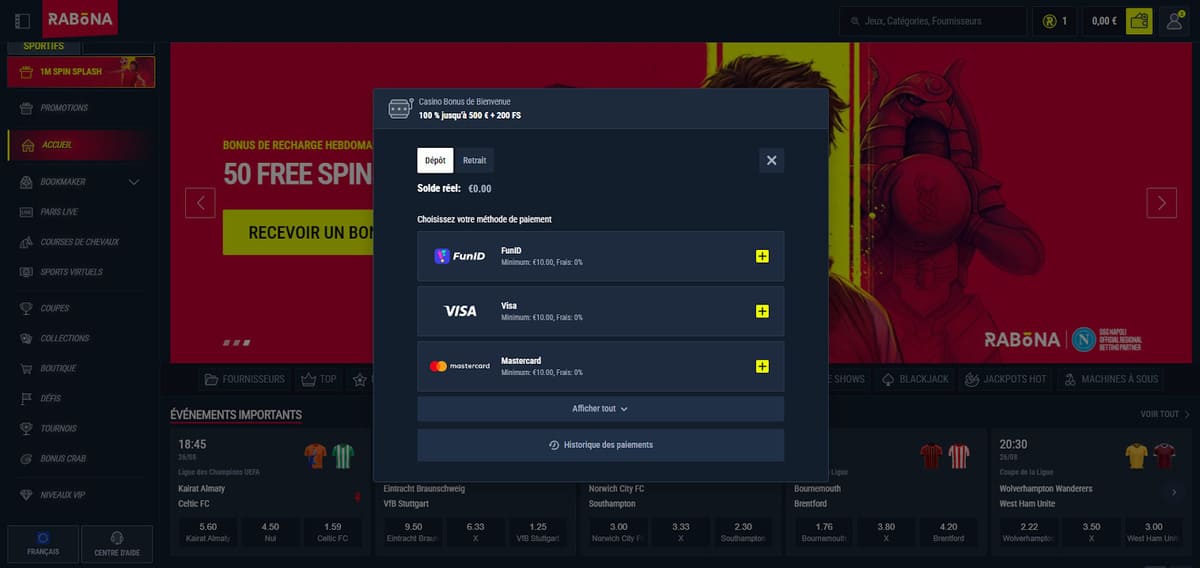Viewport: 1200px width, 568px height.
Task: Go to next banner slide arrow
Action: [x=1161, y=203]
